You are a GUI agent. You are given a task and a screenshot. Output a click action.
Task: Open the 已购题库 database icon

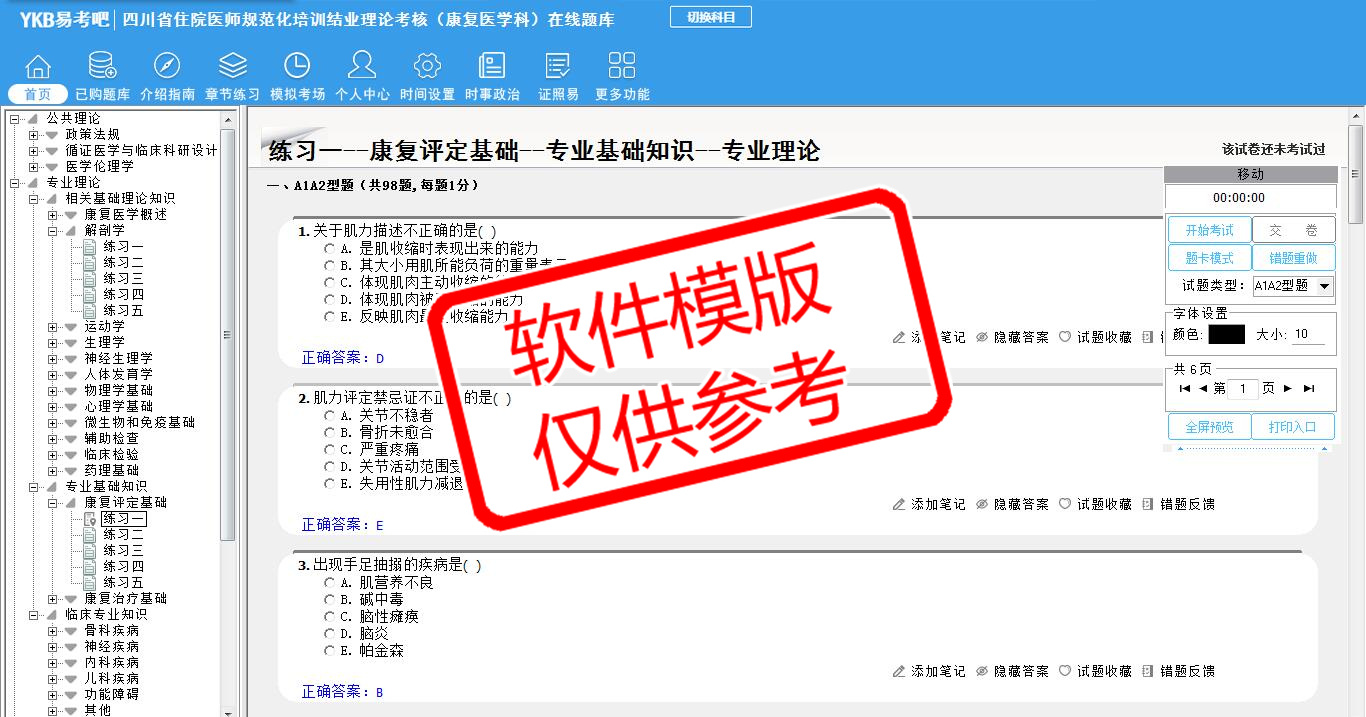pos(102,66)
